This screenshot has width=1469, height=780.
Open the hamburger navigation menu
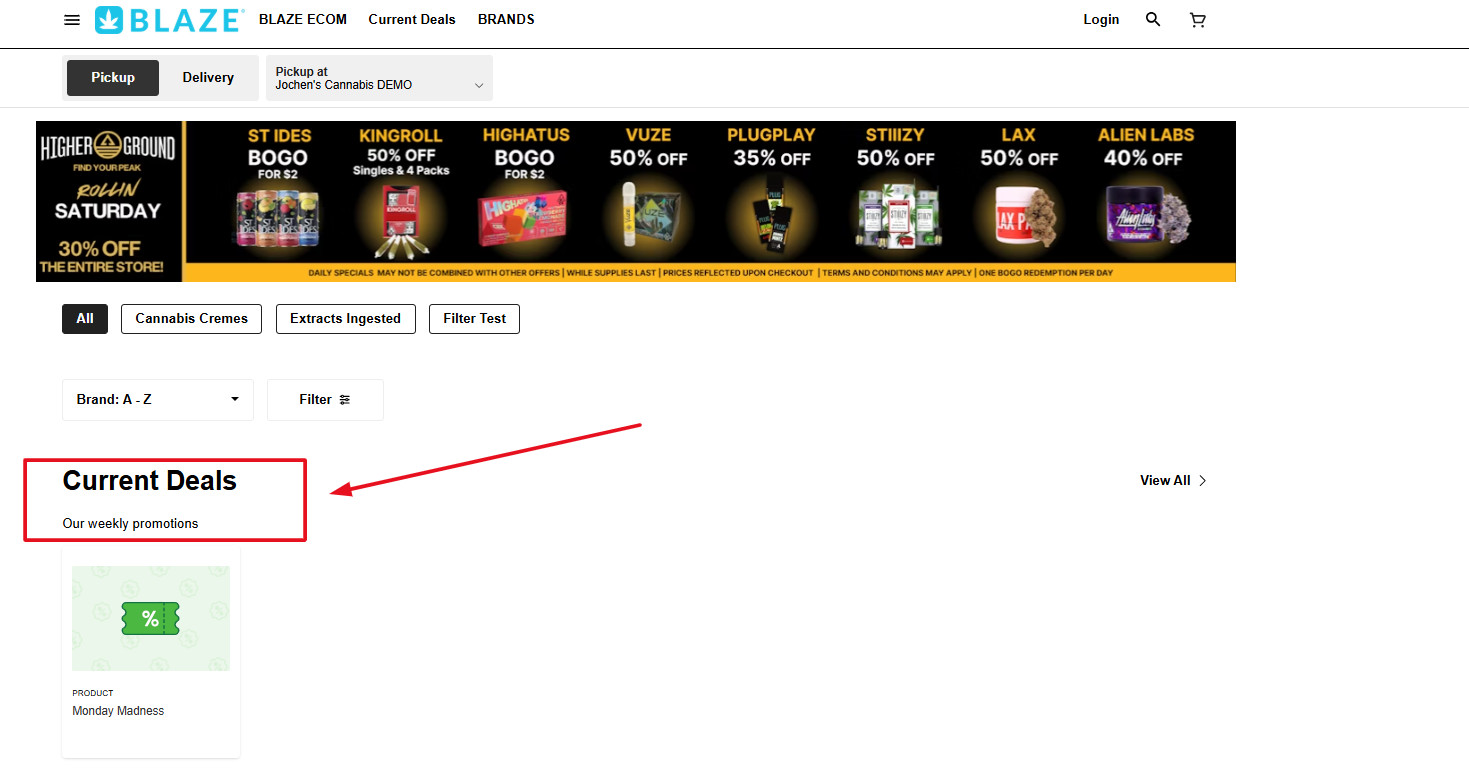coord(72,20)
